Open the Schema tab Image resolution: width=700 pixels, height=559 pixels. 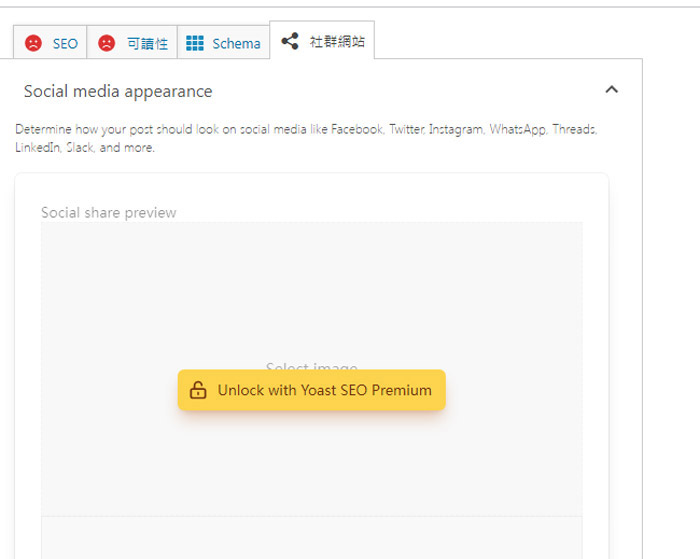(223, 43)
